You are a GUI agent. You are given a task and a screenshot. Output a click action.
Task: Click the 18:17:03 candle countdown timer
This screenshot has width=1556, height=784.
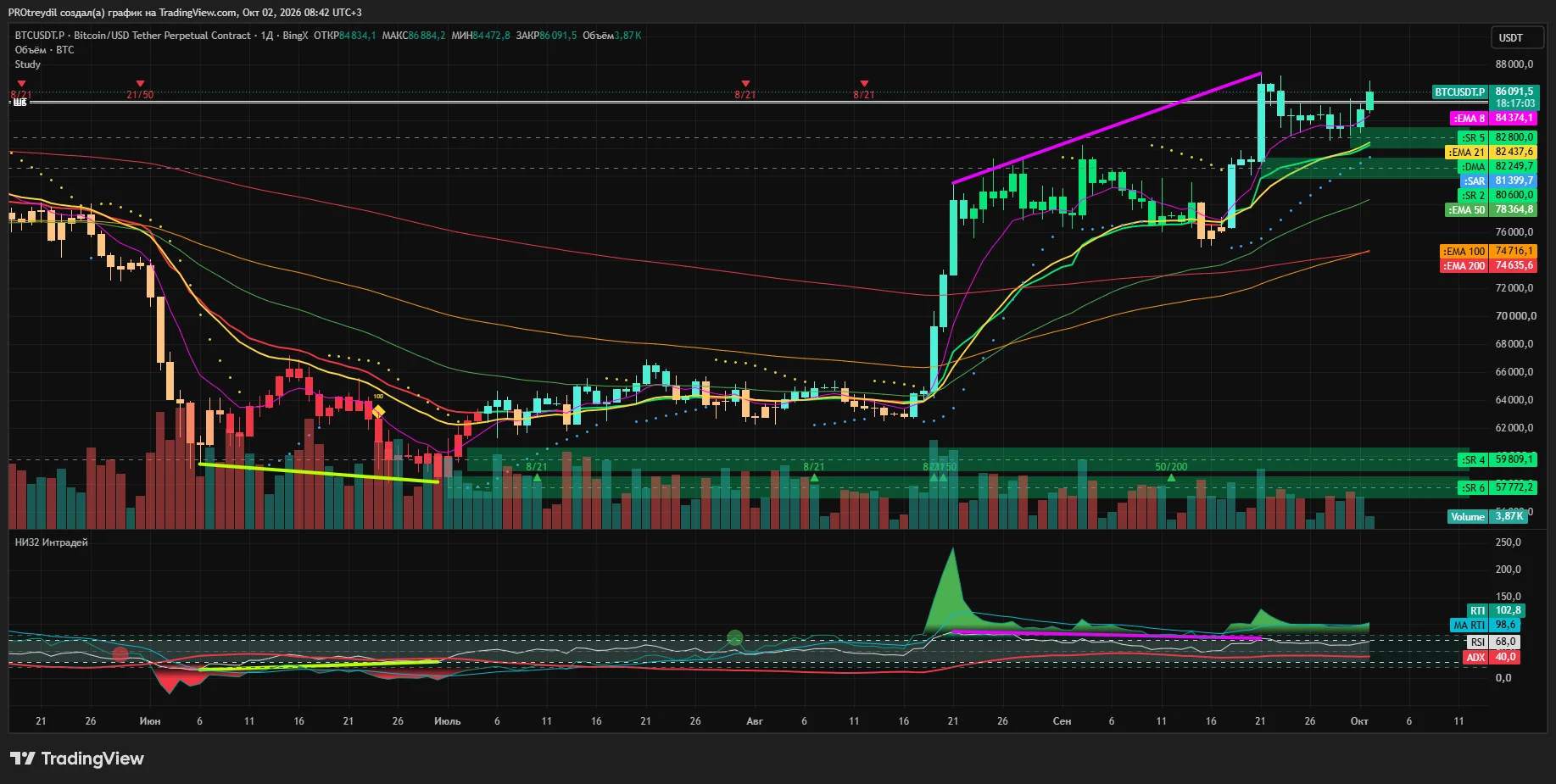(x=1514, y=103)
